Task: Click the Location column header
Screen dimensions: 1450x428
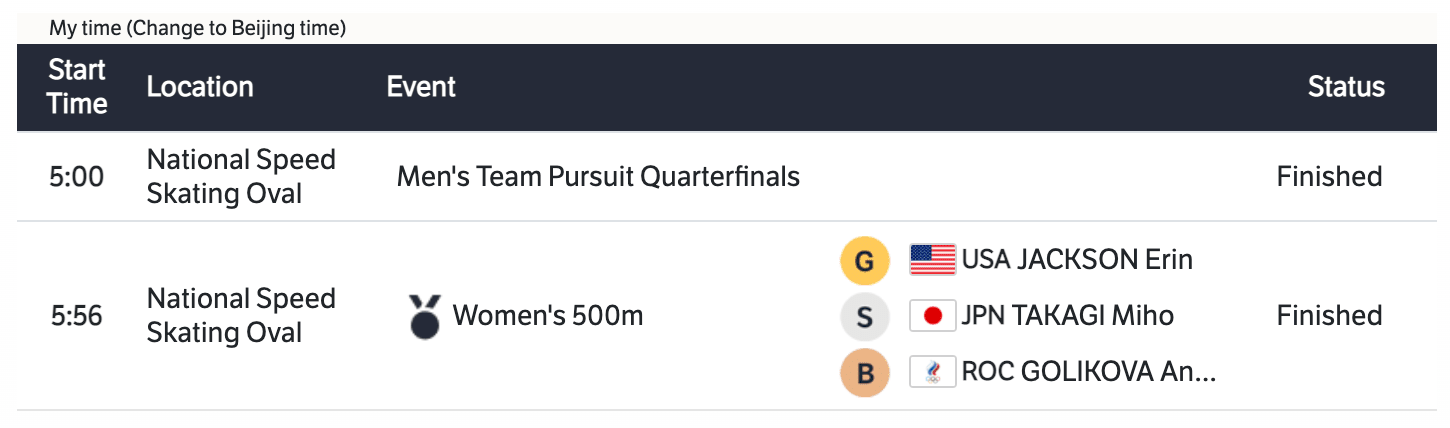Action: pyautogui.click(x=200, y=87)
